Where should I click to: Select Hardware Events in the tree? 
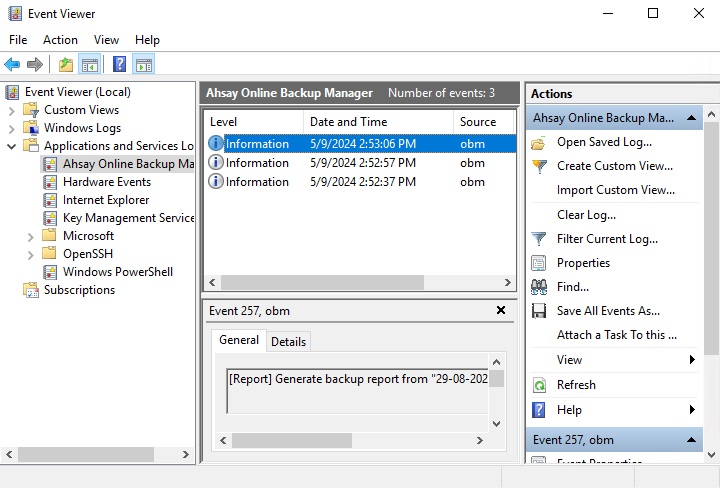(107, 182)
